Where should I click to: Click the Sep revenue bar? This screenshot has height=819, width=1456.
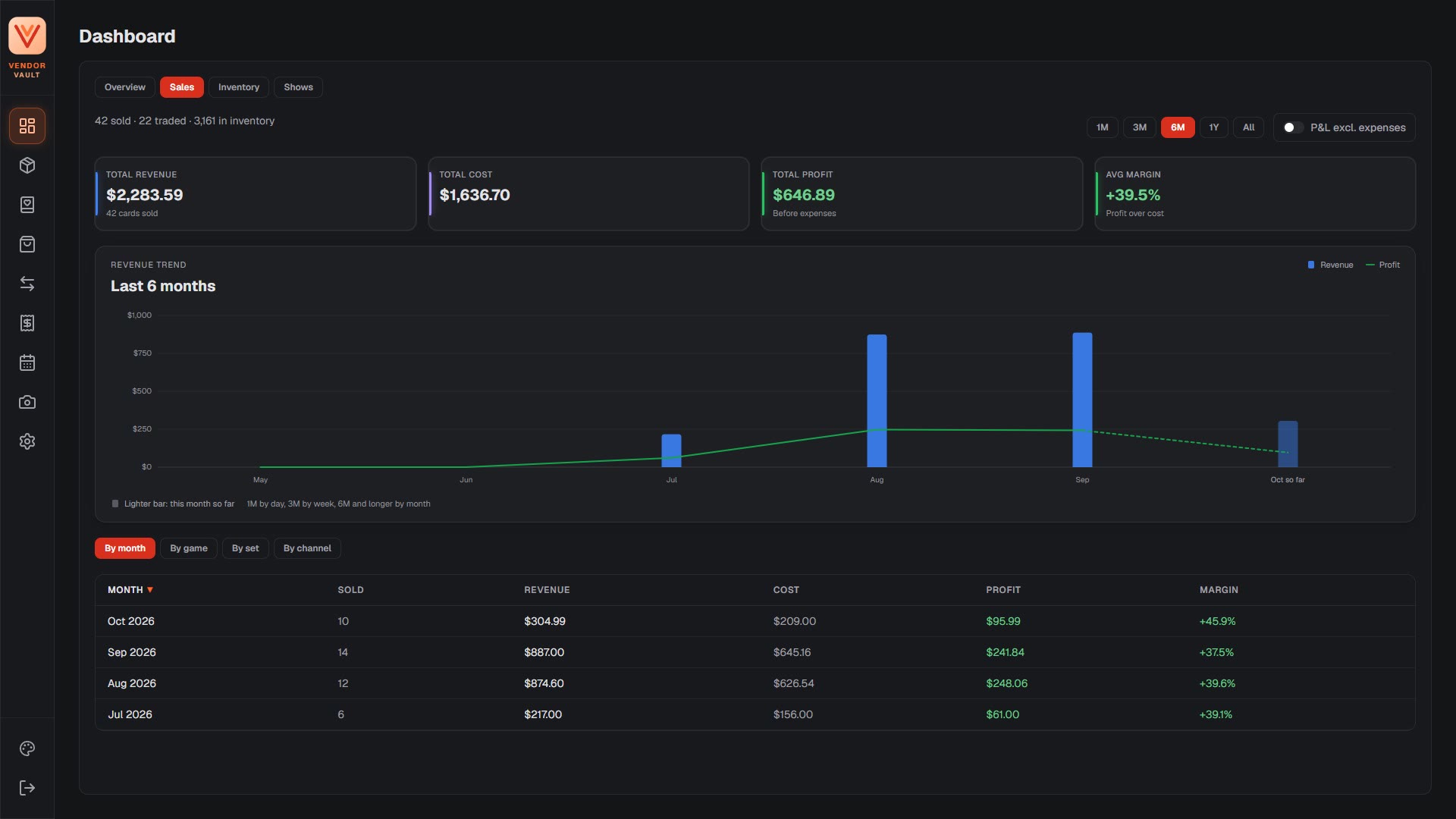pyautogui.click(x=1082, y=400)
